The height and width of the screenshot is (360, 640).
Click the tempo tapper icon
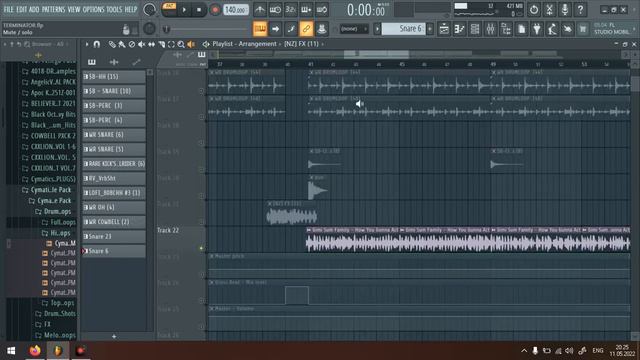tap(552, 29)
